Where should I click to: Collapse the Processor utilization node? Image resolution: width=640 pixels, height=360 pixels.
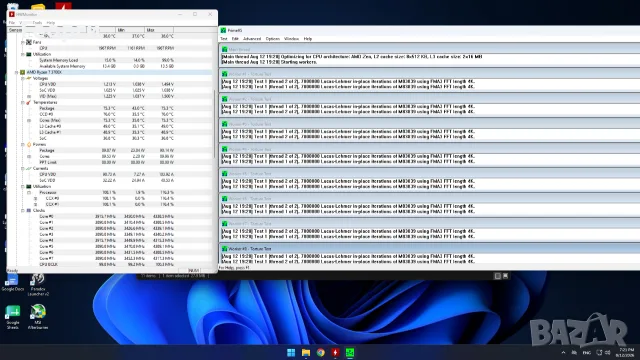coord(29,192)
